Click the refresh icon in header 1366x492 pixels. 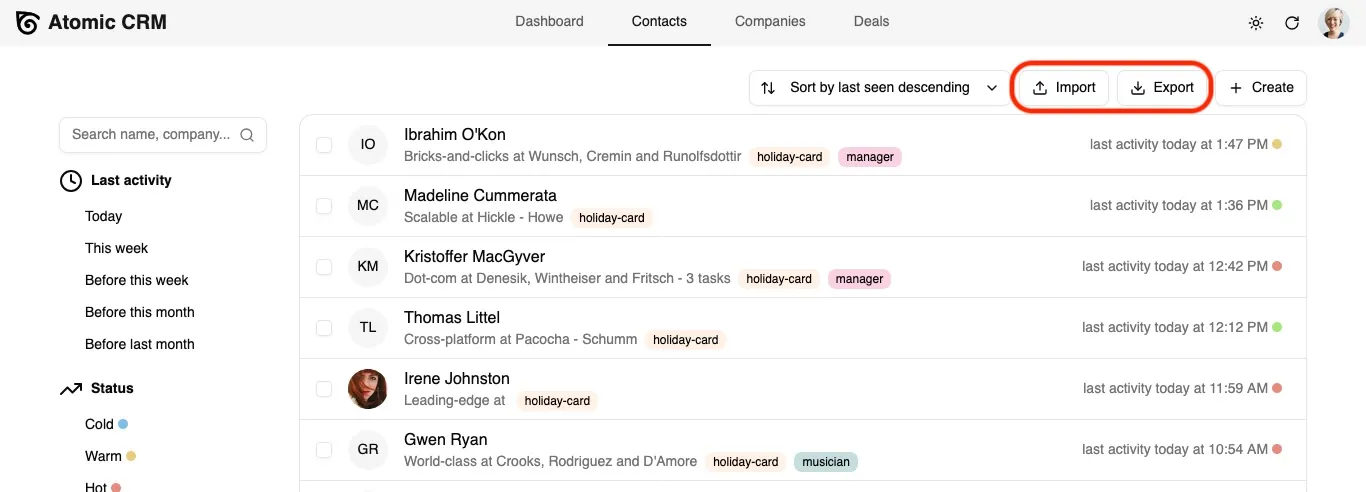click(x=1292, y=23)
